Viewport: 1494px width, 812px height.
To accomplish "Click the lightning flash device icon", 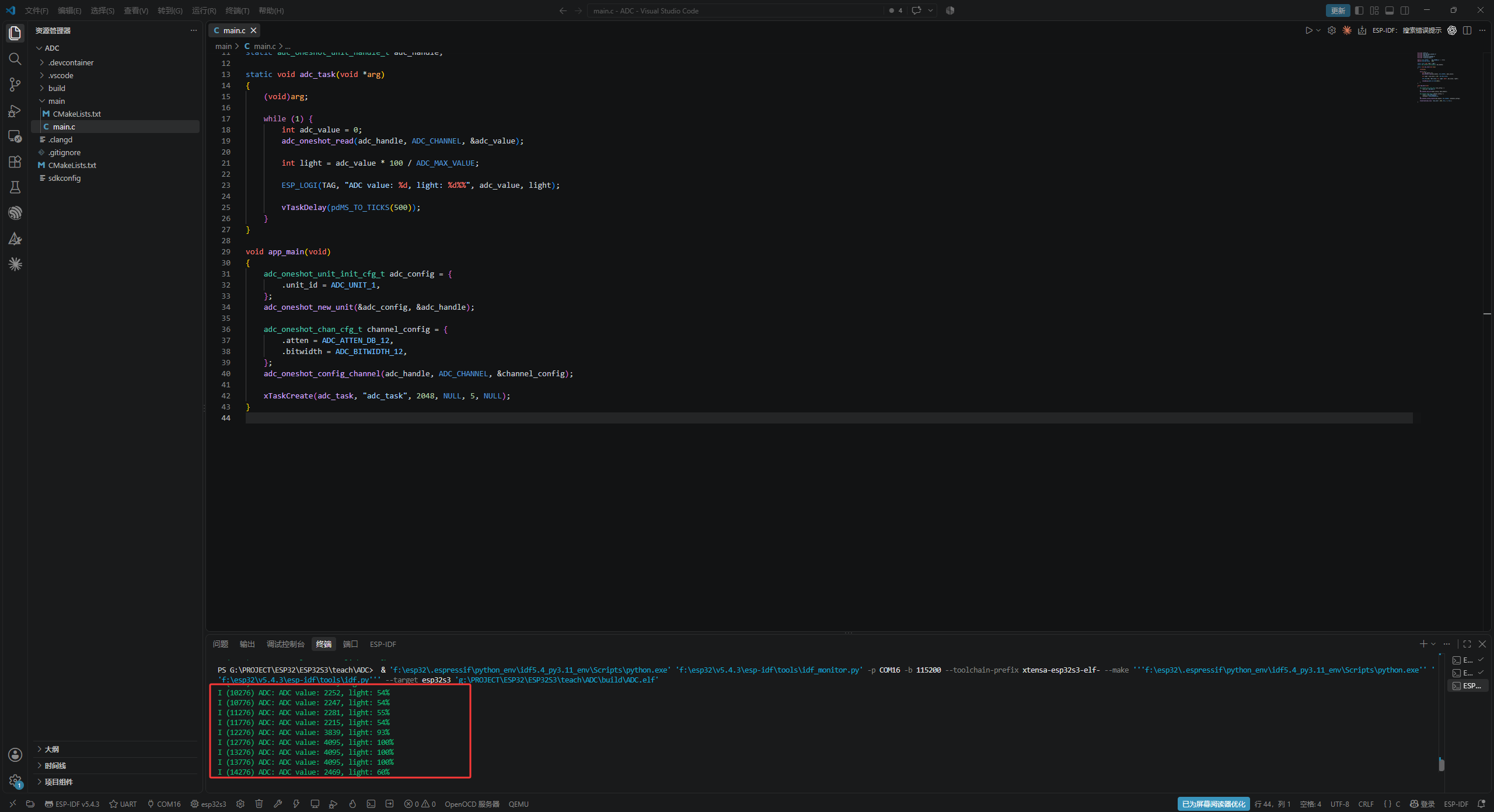I will pos(296,804).
